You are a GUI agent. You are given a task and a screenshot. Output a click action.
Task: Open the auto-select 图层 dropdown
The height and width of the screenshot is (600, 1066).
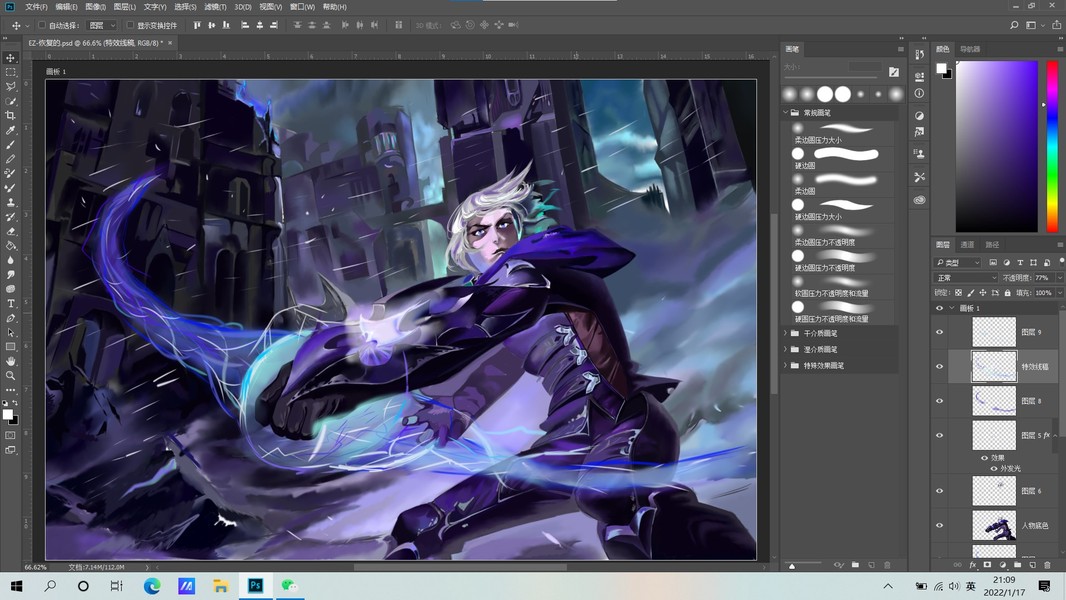coord(102,25)
